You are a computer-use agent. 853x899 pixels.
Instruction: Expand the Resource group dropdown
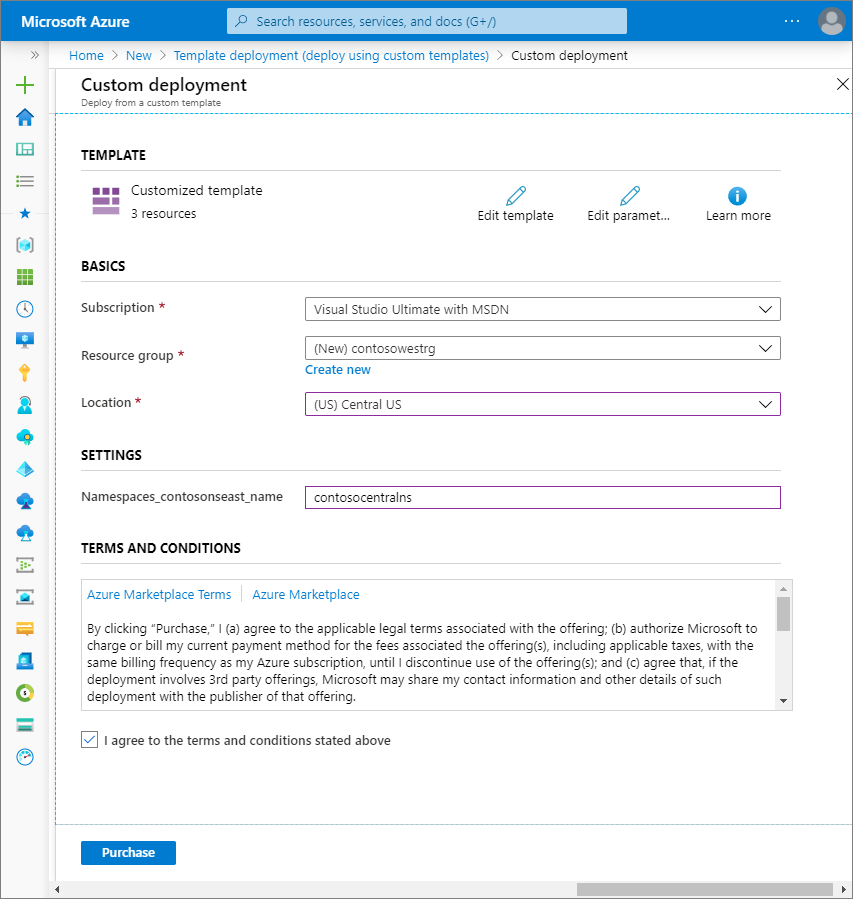click(x=542, y=349)
